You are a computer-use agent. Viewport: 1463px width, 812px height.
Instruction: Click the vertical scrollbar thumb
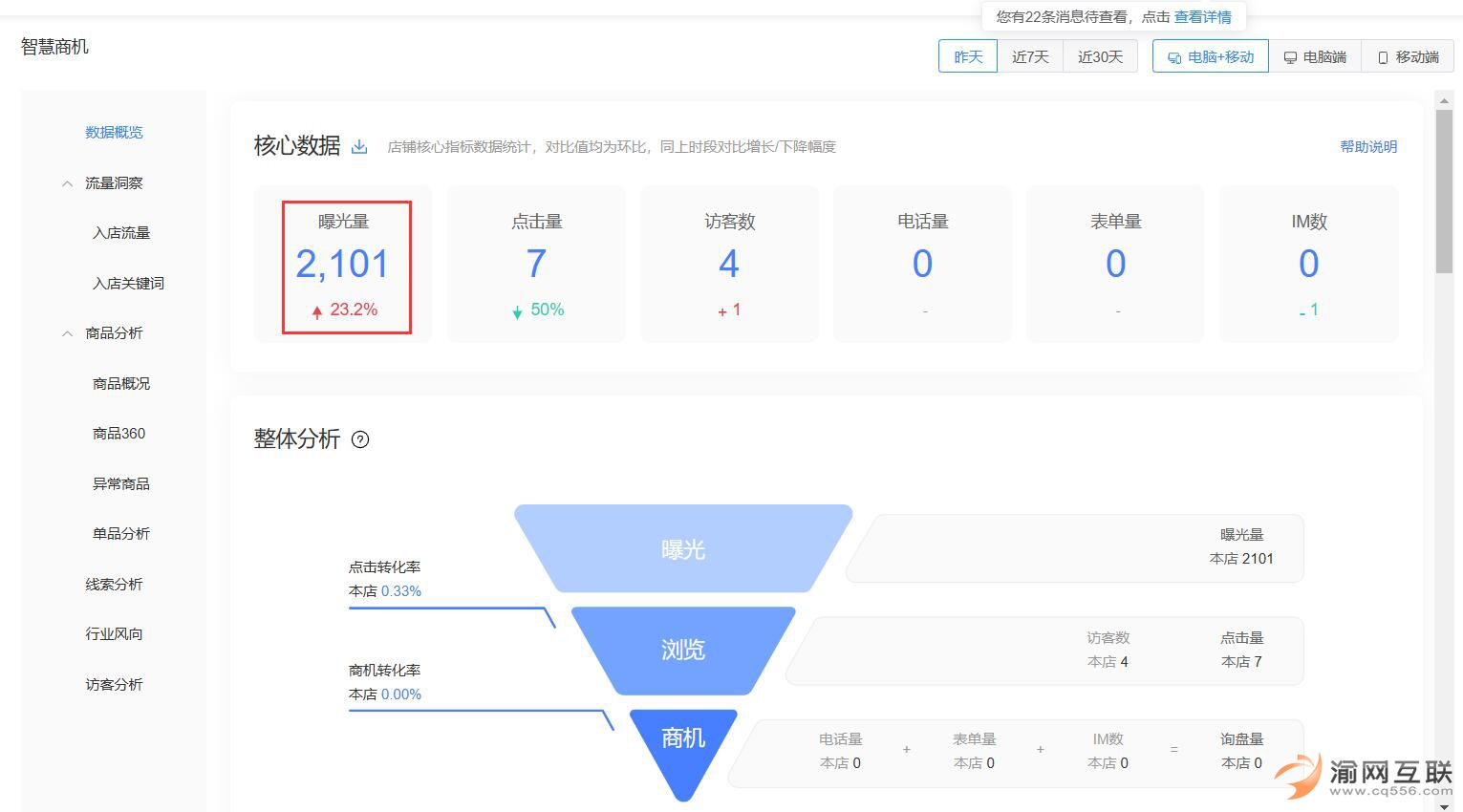(x=1443, y=191)
